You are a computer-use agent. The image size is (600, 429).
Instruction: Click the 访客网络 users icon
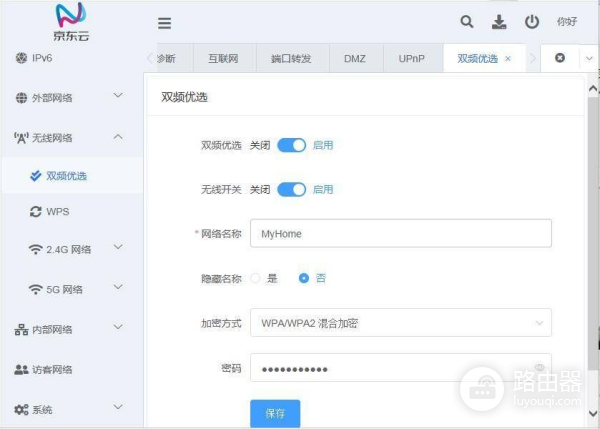pyautogui.click(x=21, y=370)
